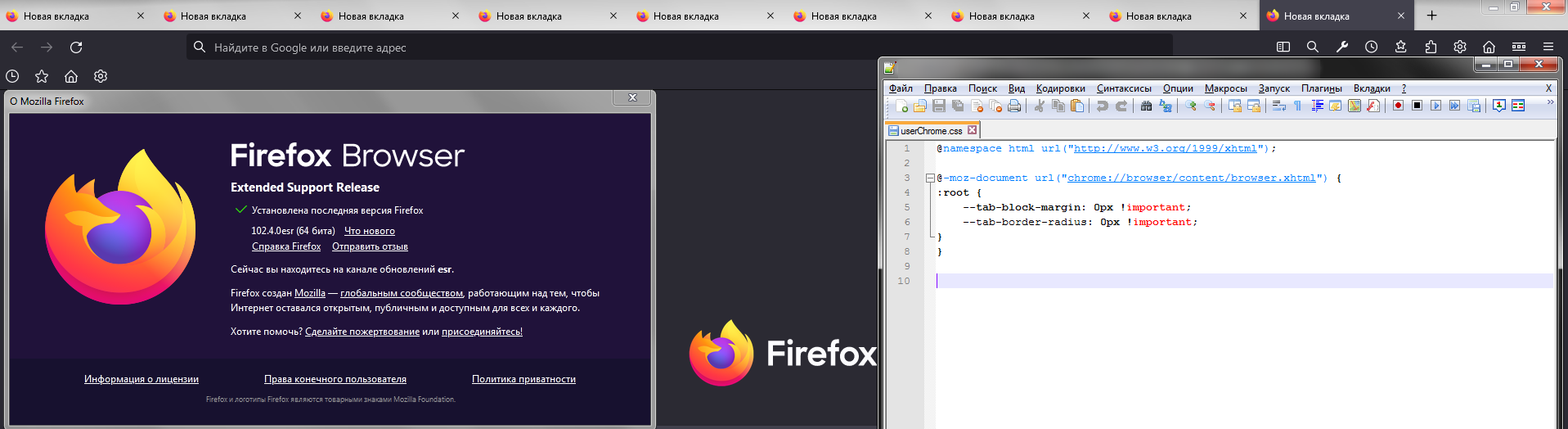Image resolution: width=1568 pixels, height=429 pixels.
Task: Close the userChrome.css tab
Action: click(972, 130)
